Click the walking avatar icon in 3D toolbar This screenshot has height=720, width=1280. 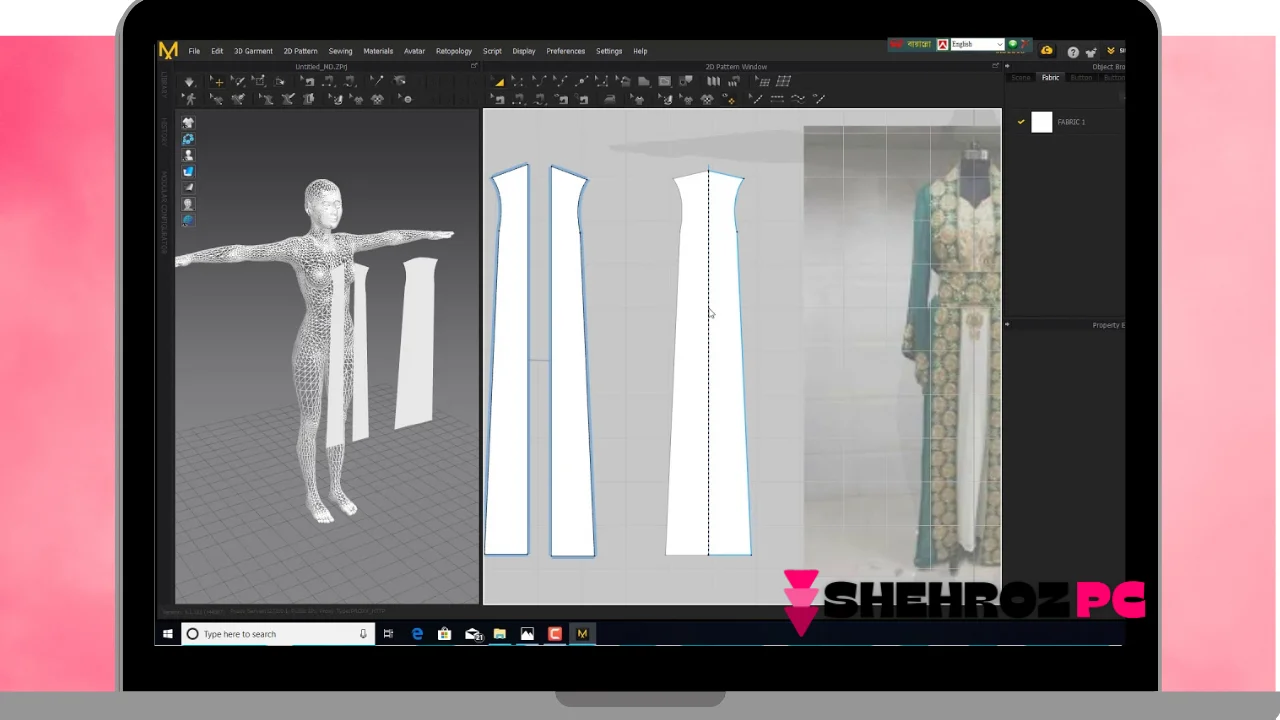pyautogui.click(x=189, y=99)
